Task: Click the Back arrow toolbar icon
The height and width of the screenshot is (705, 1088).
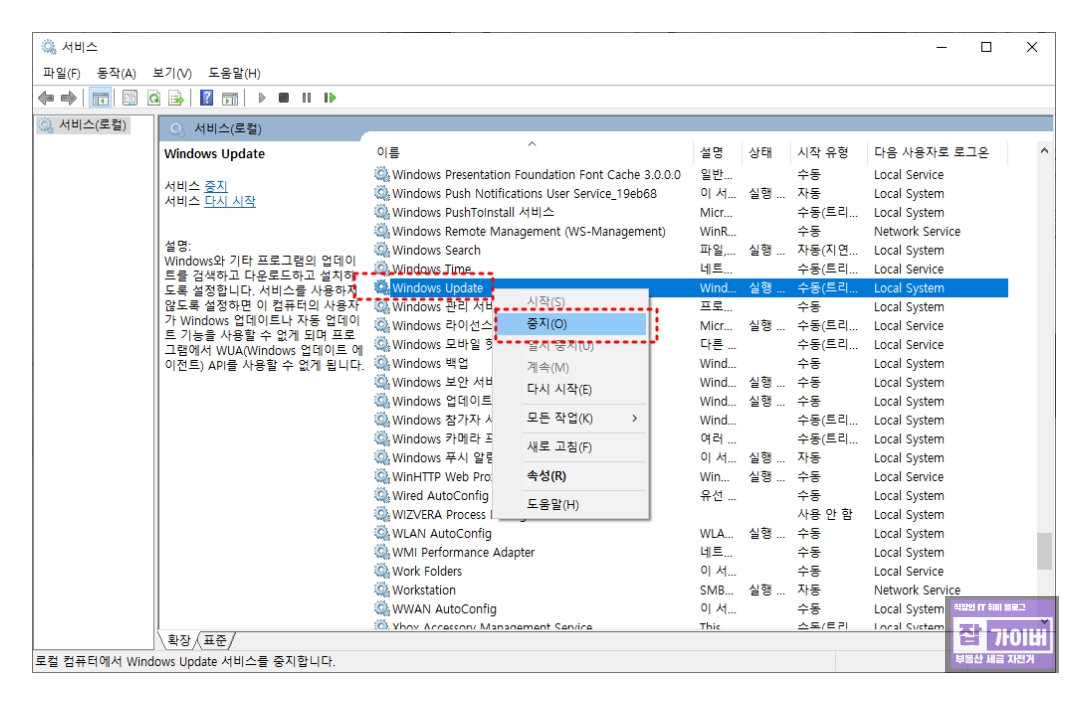Action: click(x=46, y=98)
